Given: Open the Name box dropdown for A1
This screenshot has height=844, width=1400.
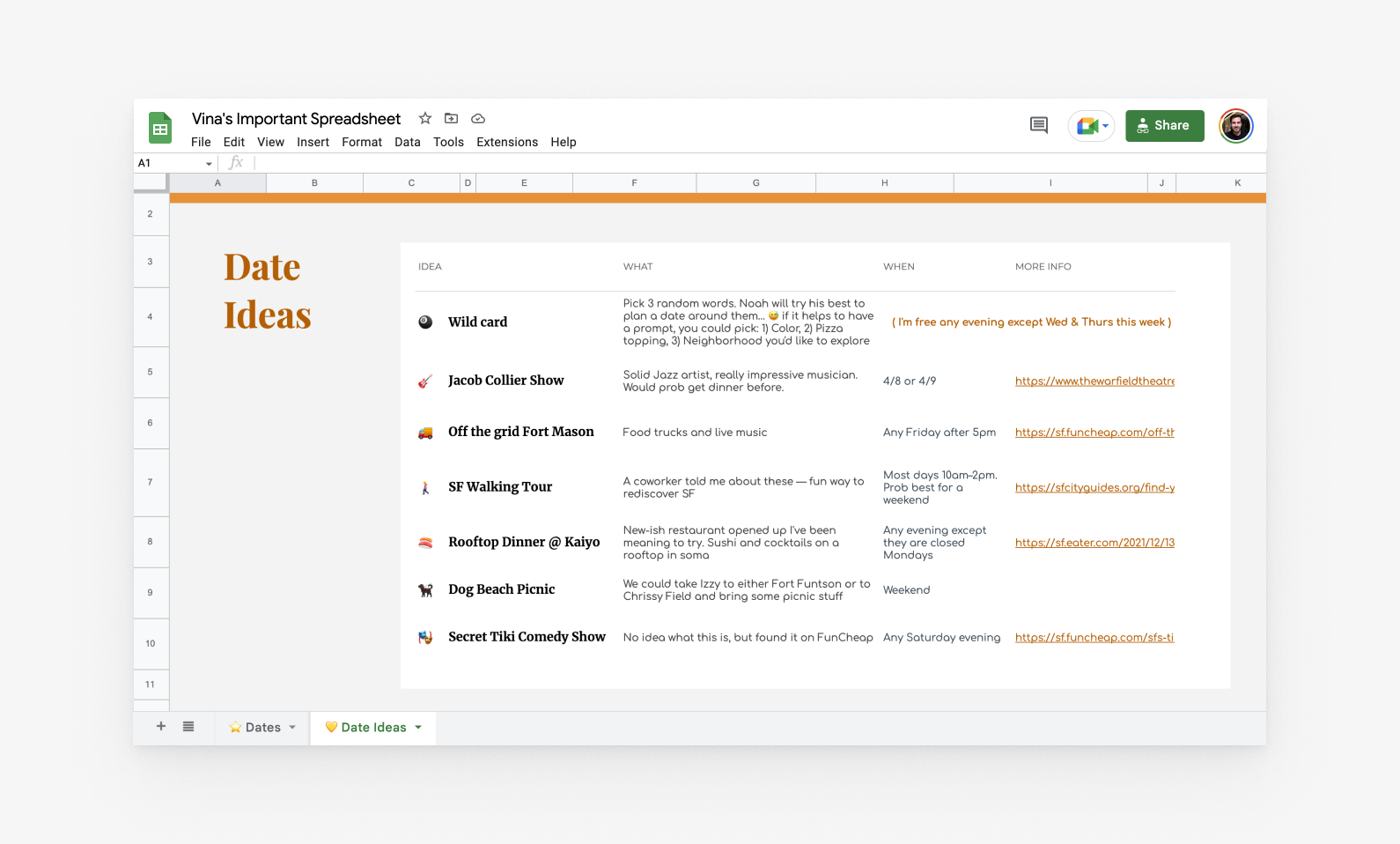Looking at the screenshot, I should [x=209, y=164].
